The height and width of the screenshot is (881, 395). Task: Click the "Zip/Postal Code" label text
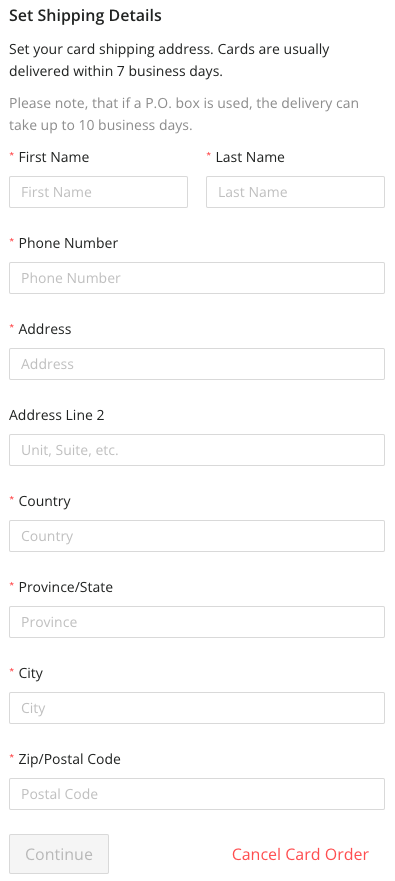pyautogui.click(x=70, y=759)
